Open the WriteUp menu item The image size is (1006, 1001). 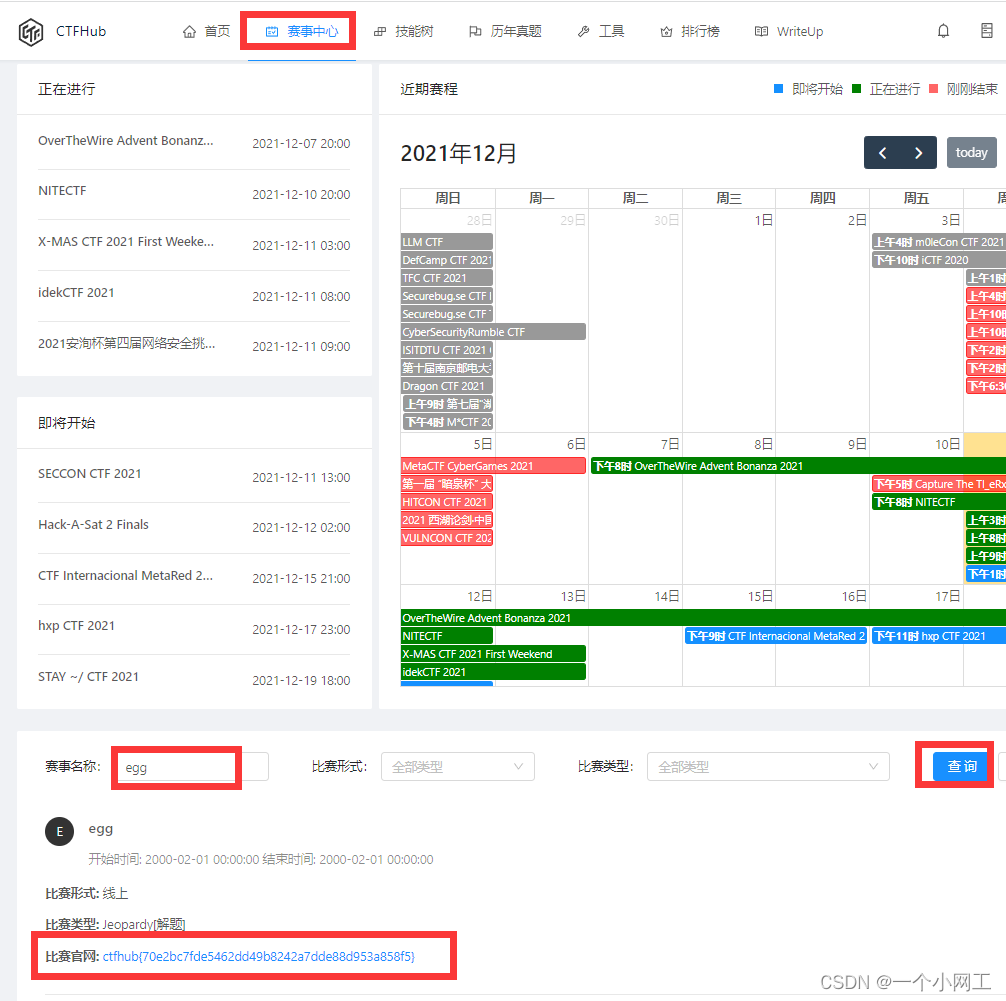coord(789,31)
